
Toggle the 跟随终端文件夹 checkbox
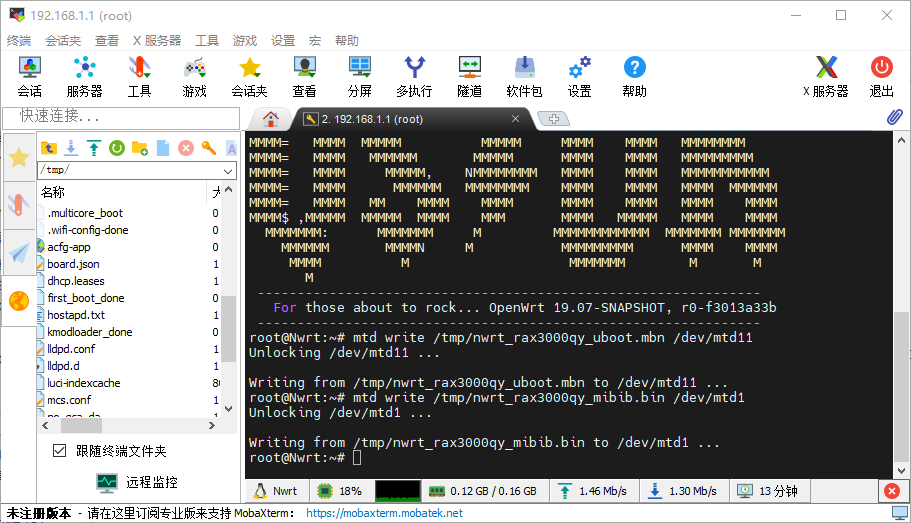(x=60, y=451)
